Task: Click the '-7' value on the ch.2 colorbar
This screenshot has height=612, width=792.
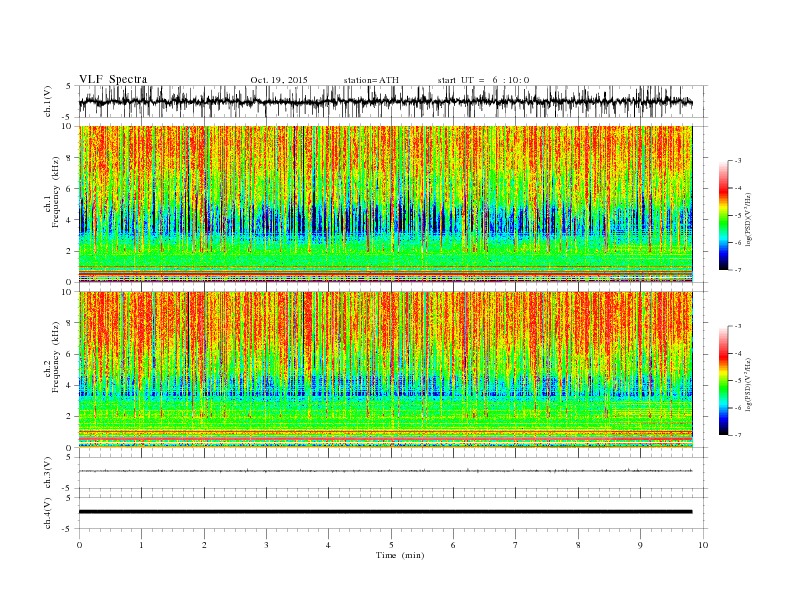Action: pyautogui.click(x=737, y=435)
